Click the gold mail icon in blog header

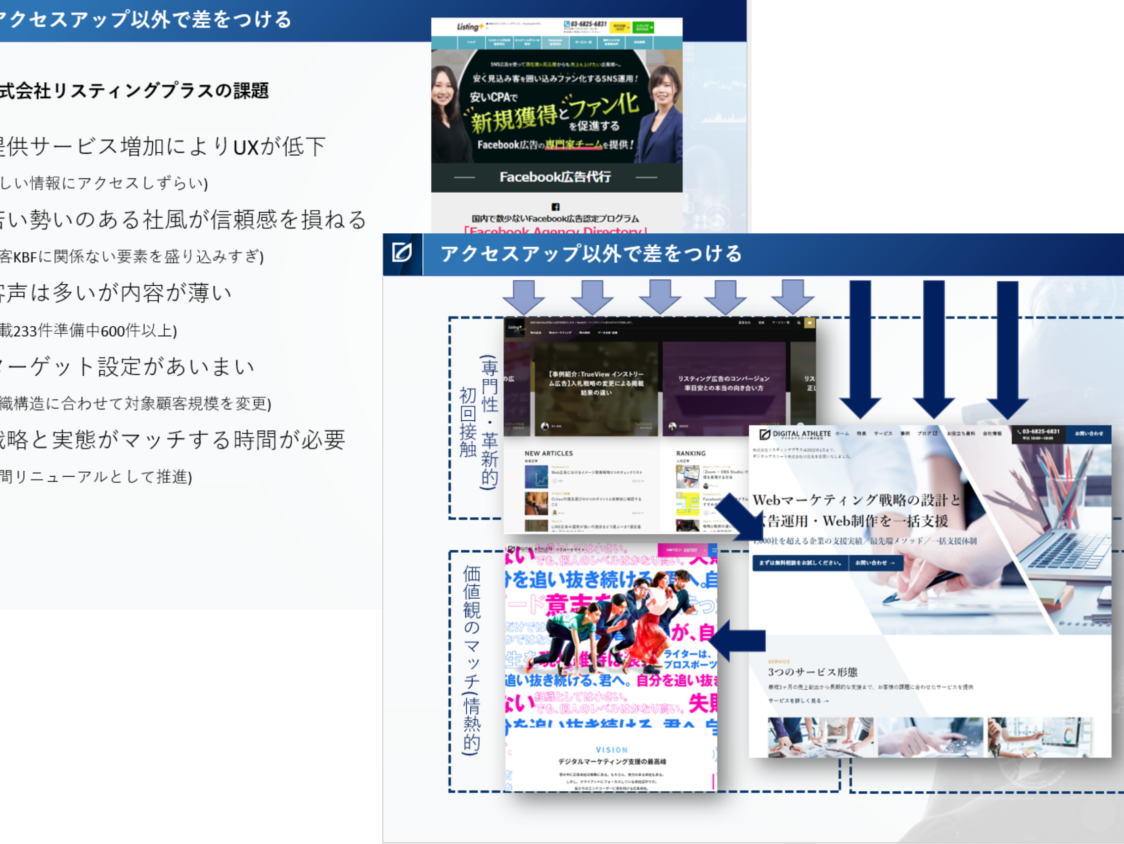pos(810,323)
